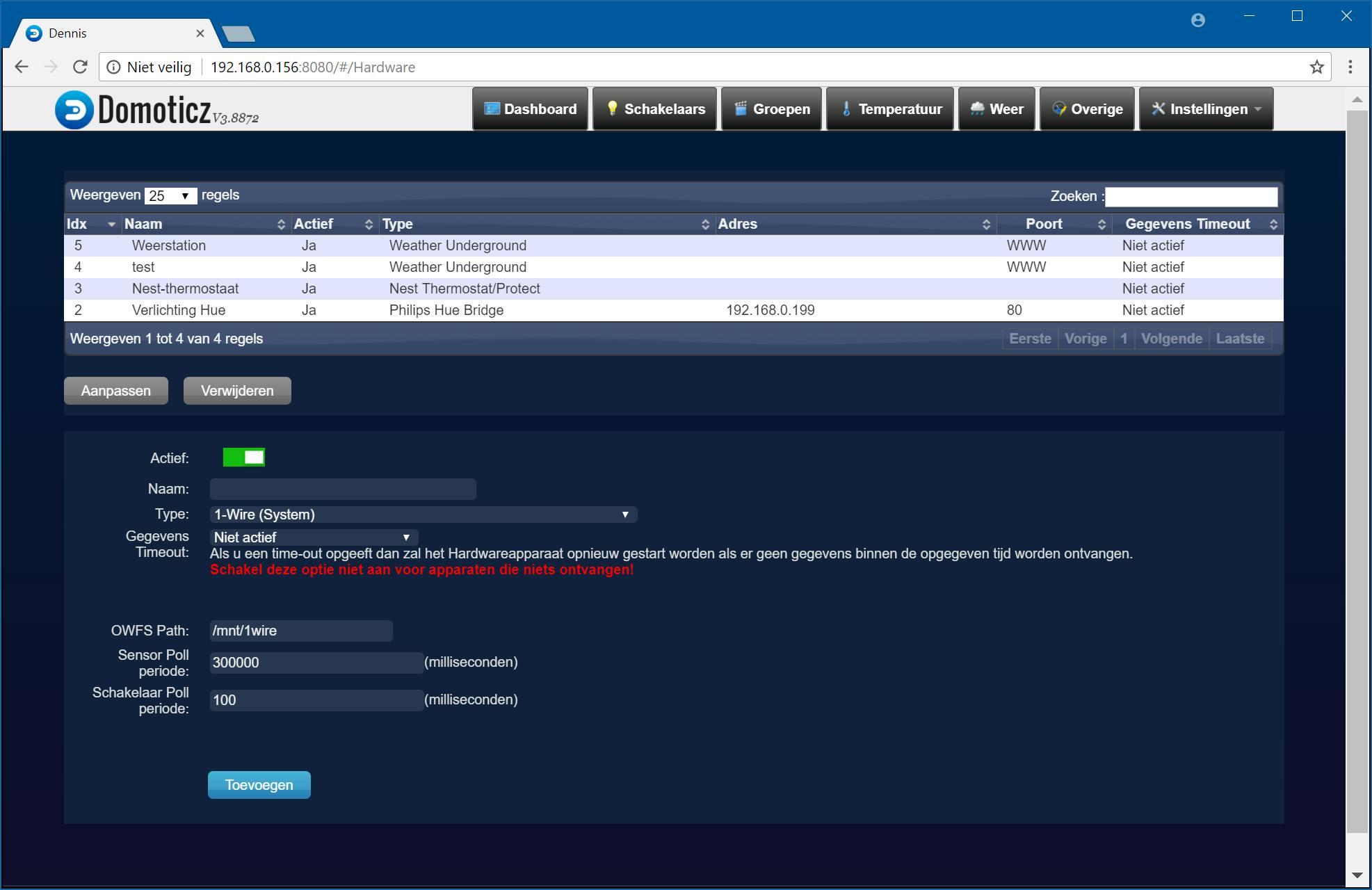Change the 25 regels display dropdown
Image resolution: width=1372 pixels, height=890 pixels.
pyautogui.click(x=170, y=196)
